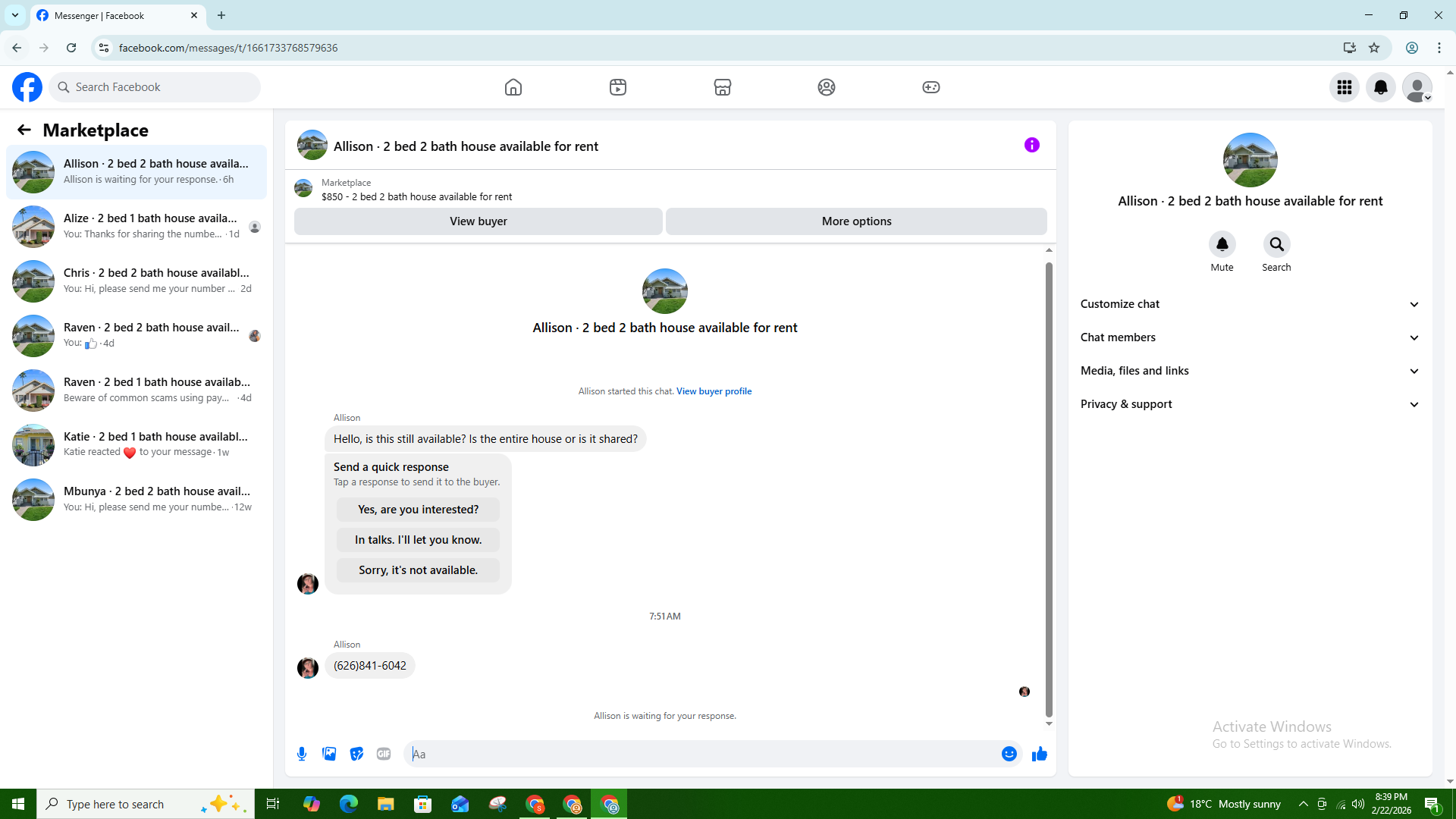Open Facebook notifications bell
This screenshot has width=1456, height=819.
[1381, 87]
